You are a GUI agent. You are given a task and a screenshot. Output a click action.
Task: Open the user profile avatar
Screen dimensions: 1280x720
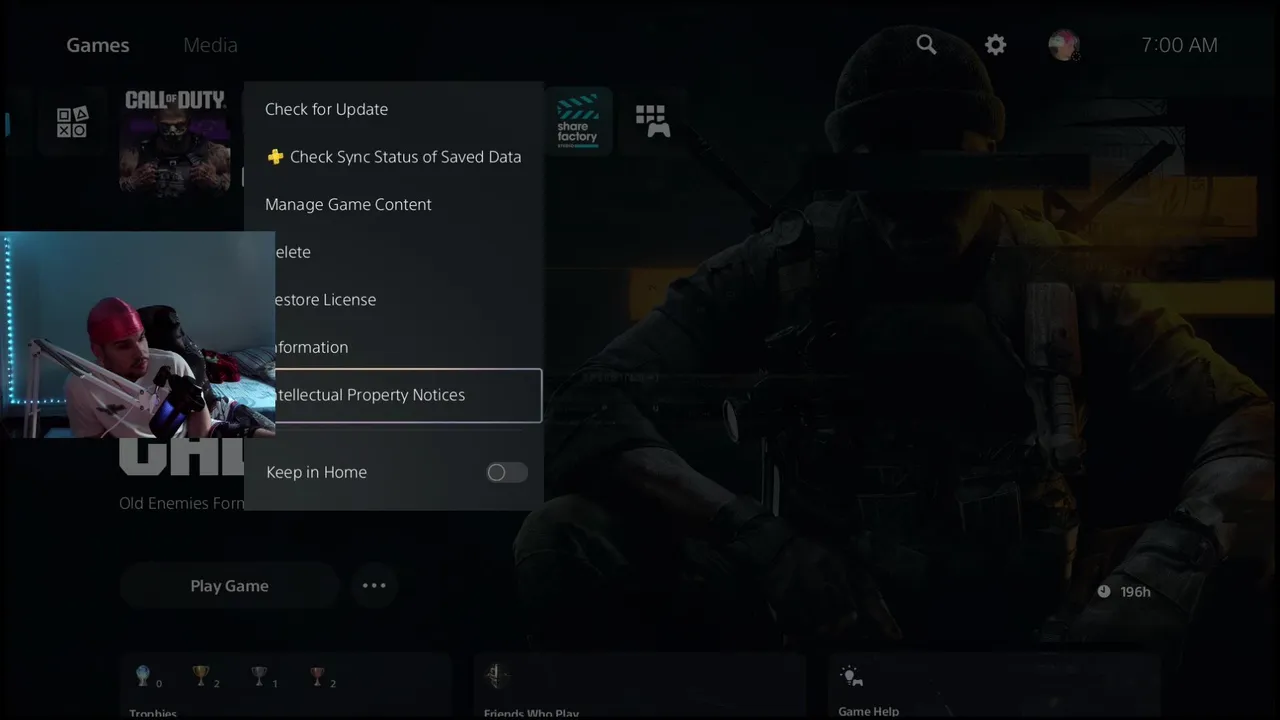coord(1063,45)
